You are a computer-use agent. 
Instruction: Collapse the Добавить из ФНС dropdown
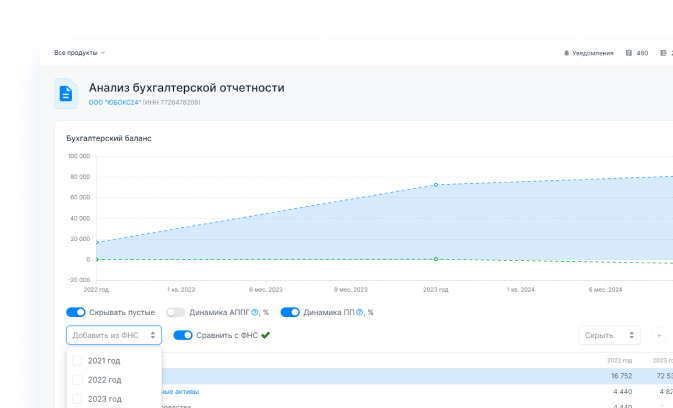(x=113, y=336)
